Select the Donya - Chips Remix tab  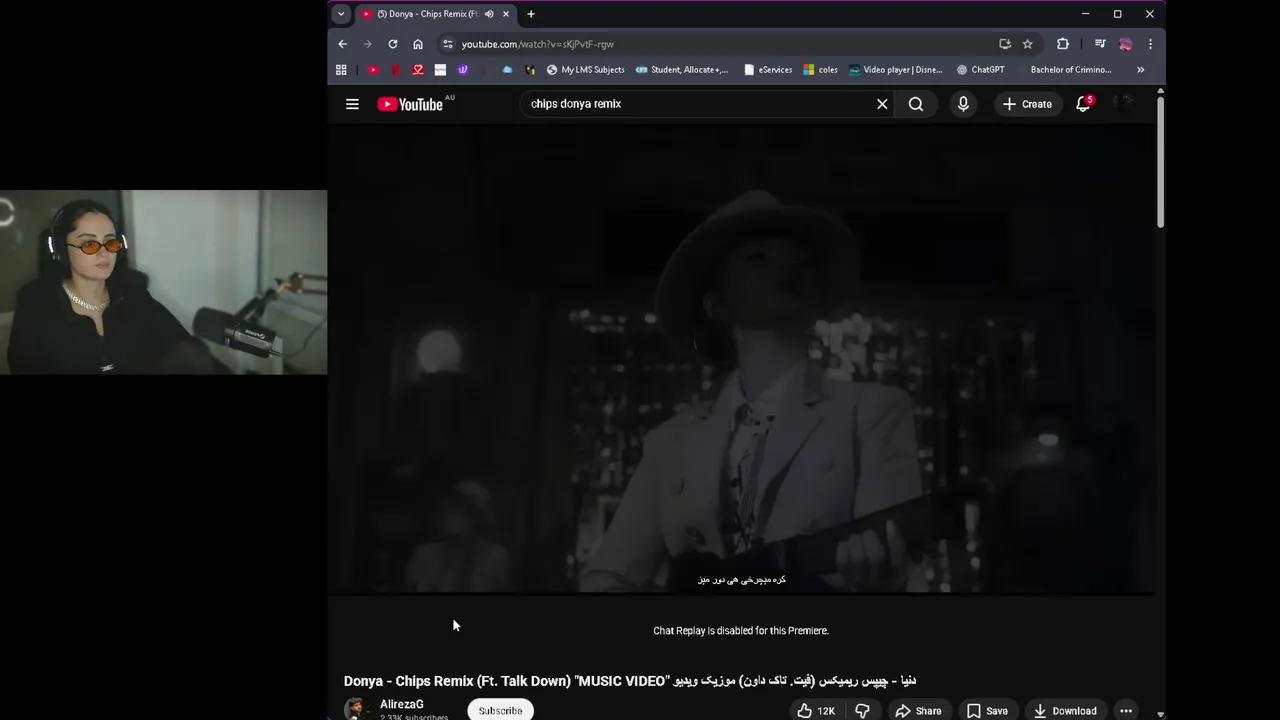tap(435, 14)
